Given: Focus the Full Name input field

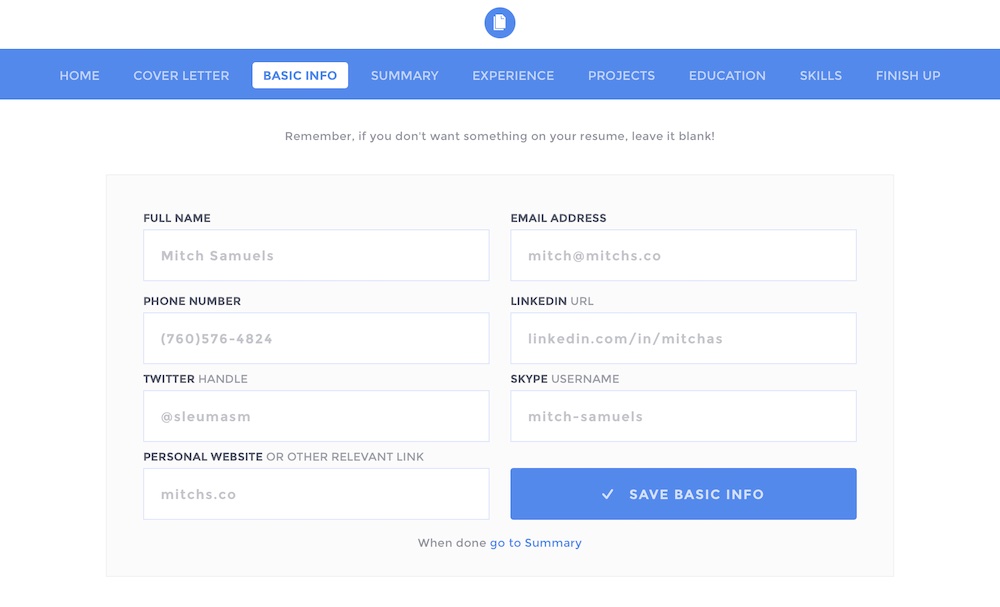Looking at the screenshot, I should coord(316,255).
